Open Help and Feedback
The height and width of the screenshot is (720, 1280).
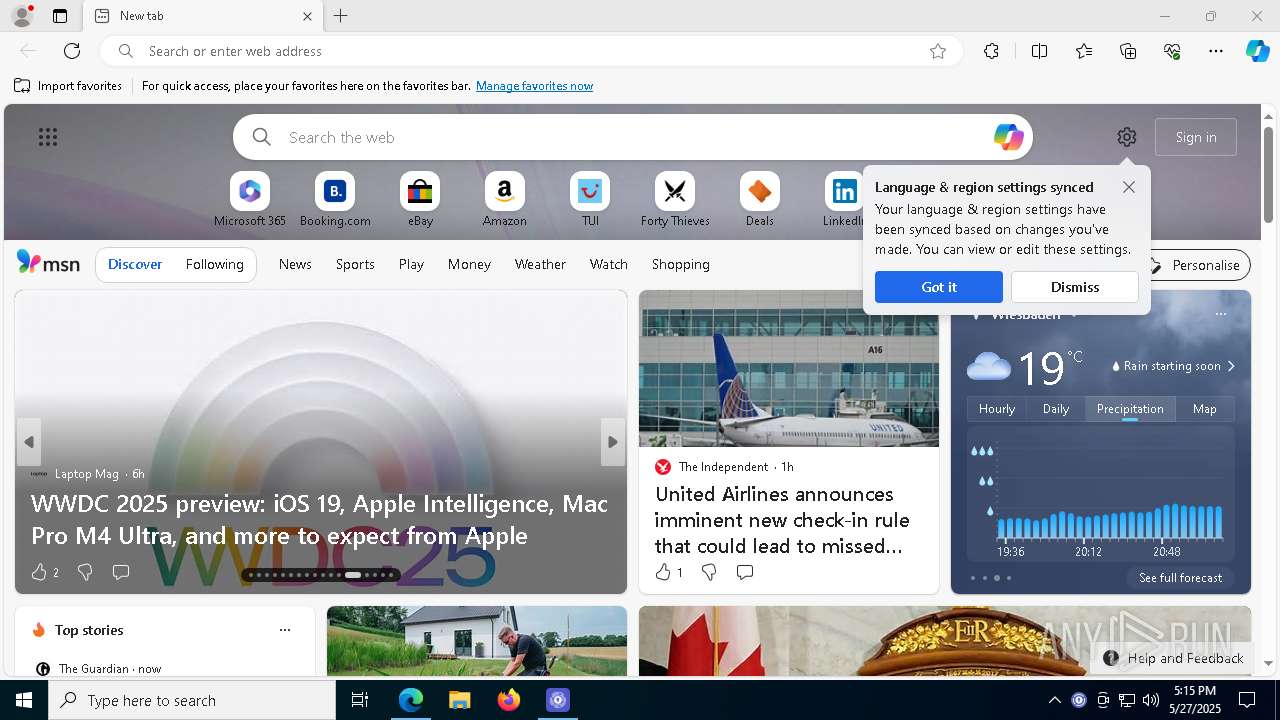[x=1174, y=658]
